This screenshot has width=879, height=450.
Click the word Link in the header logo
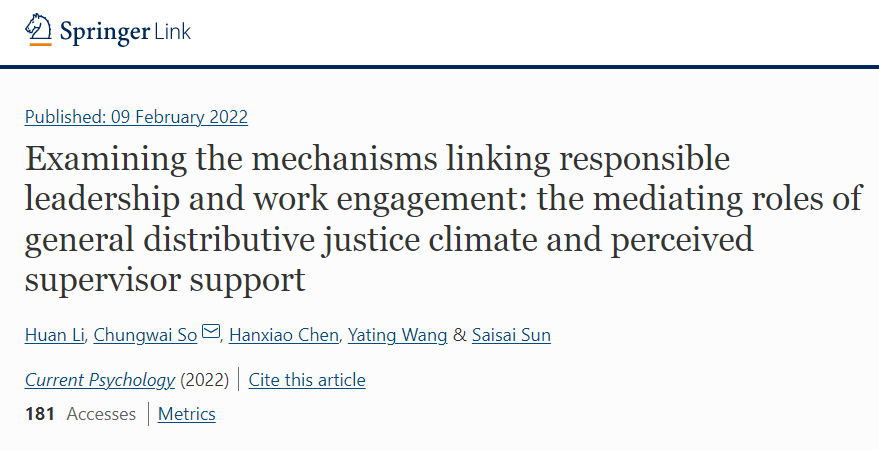[172, 31]
